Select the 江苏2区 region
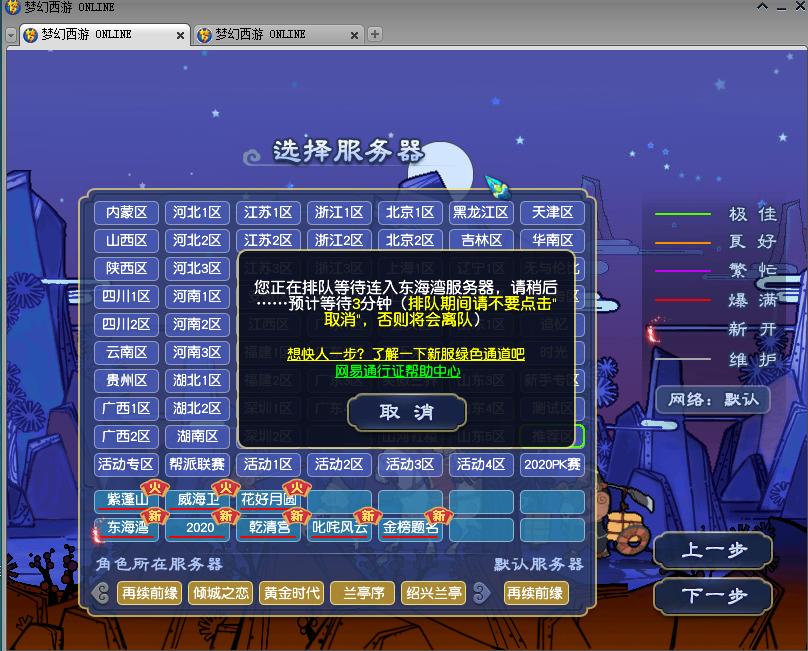This screenshot has width=808, height=651. point(268,240)
